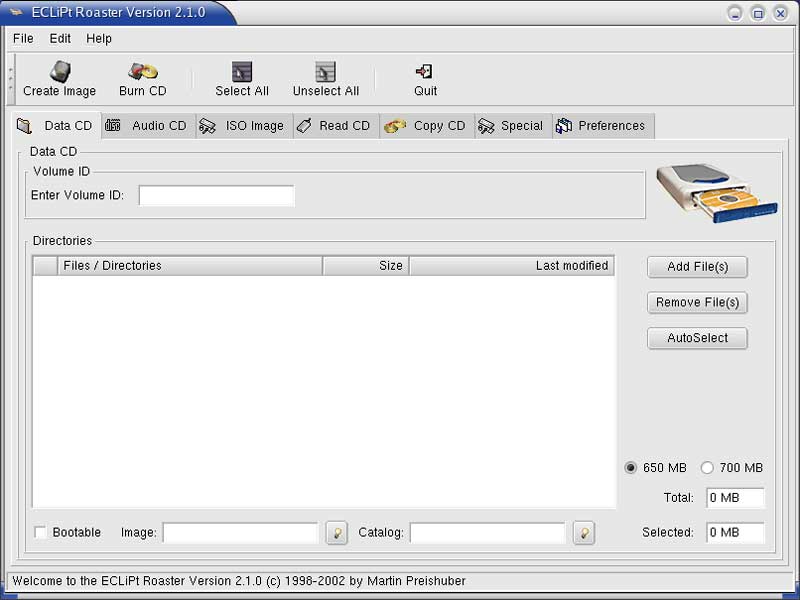Screen dimensions: 800x600
Task: Open the File menu
Action: (x=23, y=38)
